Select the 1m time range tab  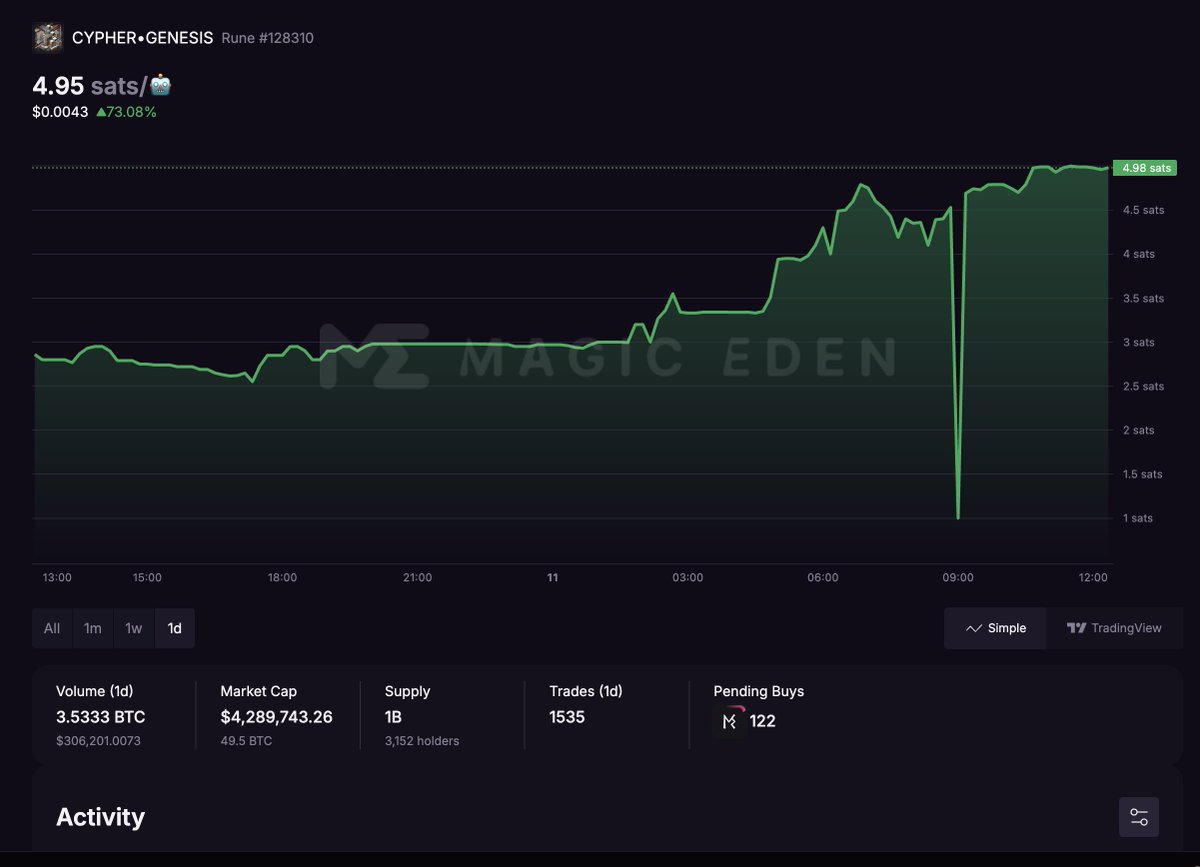(x=93, y=628)
